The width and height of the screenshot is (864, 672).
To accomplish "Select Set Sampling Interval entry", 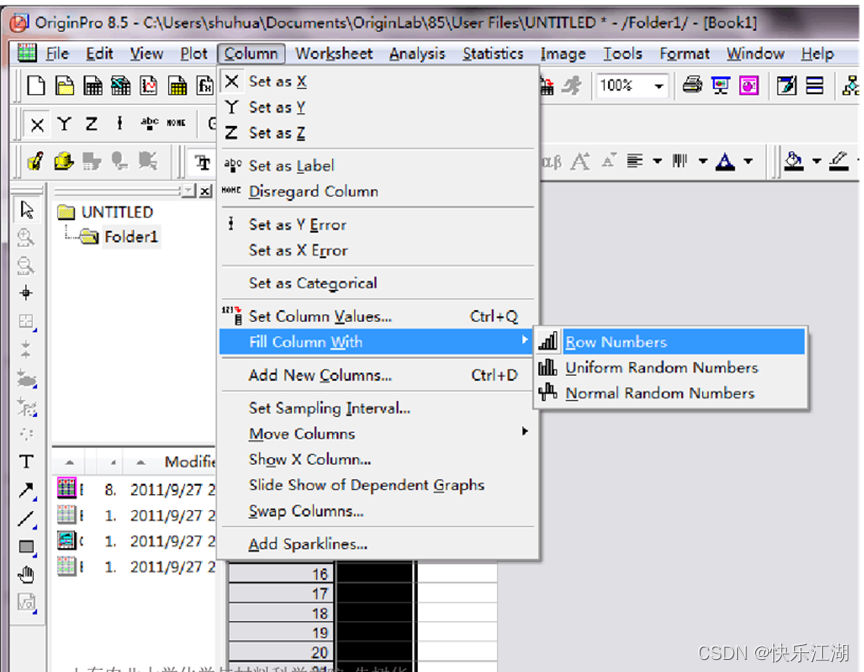I will (375, 408).
